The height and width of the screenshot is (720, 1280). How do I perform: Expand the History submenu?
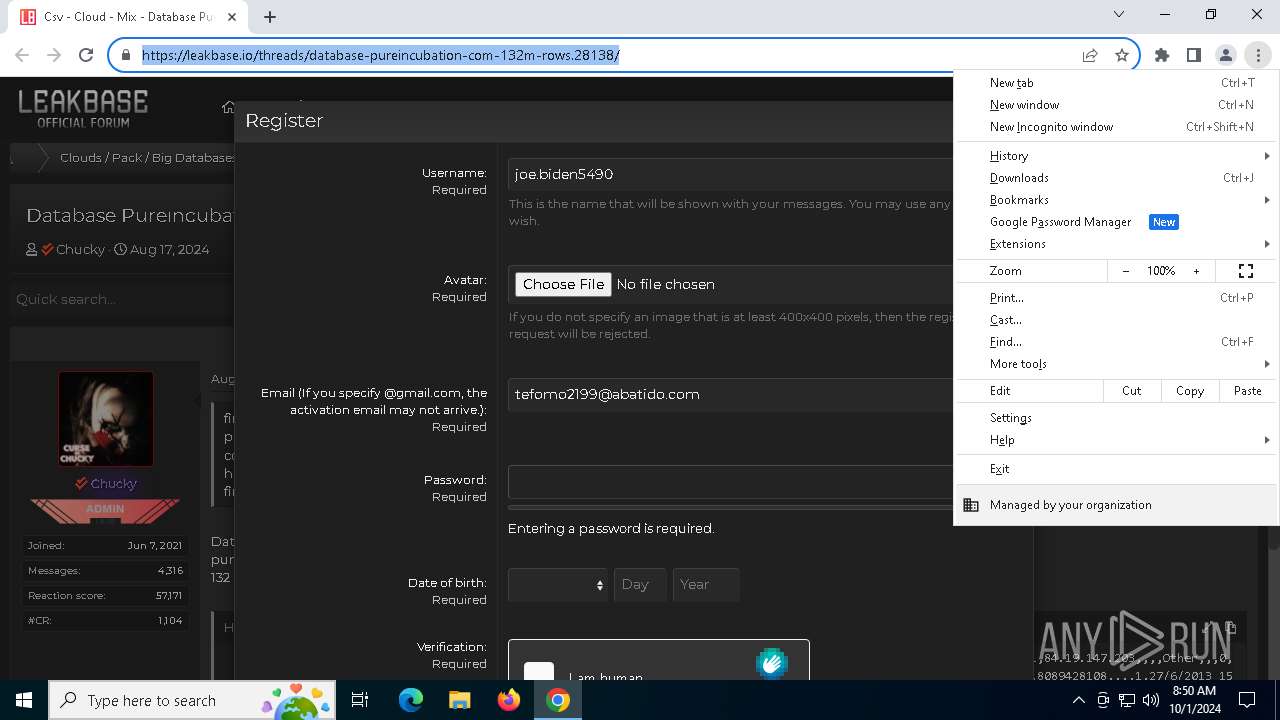click(1116, 156)
